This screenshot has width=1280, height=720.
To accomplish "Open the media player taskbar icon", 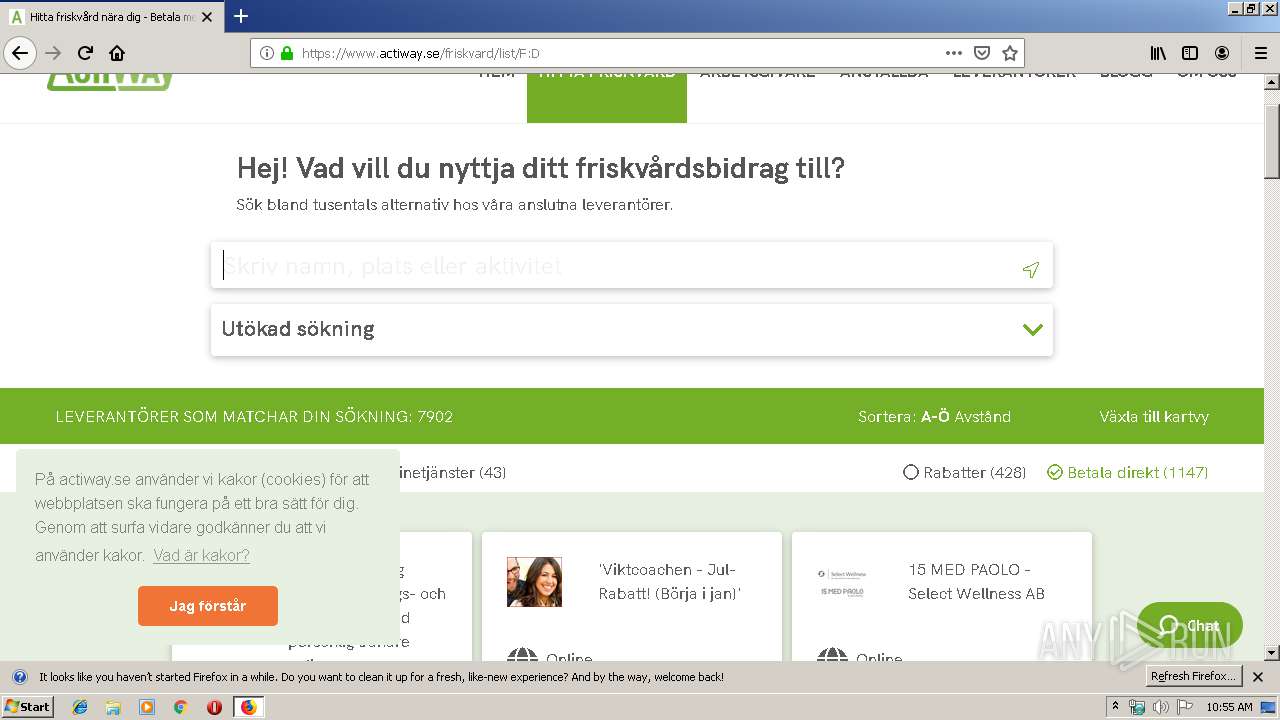I will (147, 707).
